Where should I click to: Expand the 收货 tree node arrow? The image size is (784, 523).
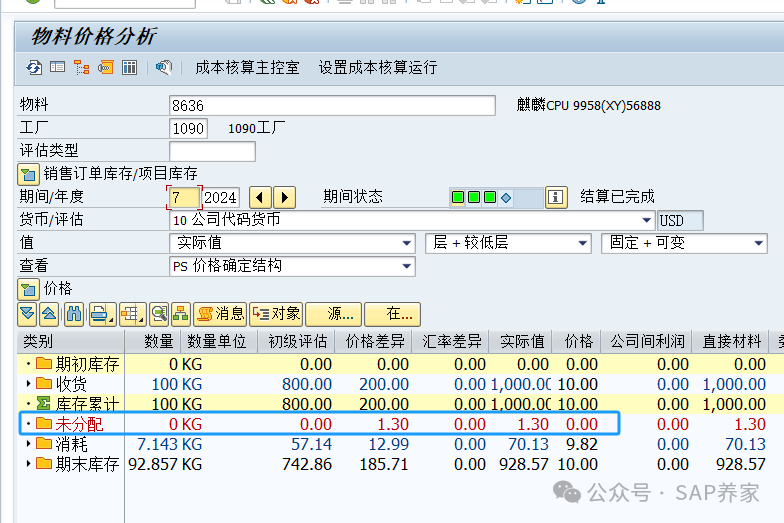28,384
